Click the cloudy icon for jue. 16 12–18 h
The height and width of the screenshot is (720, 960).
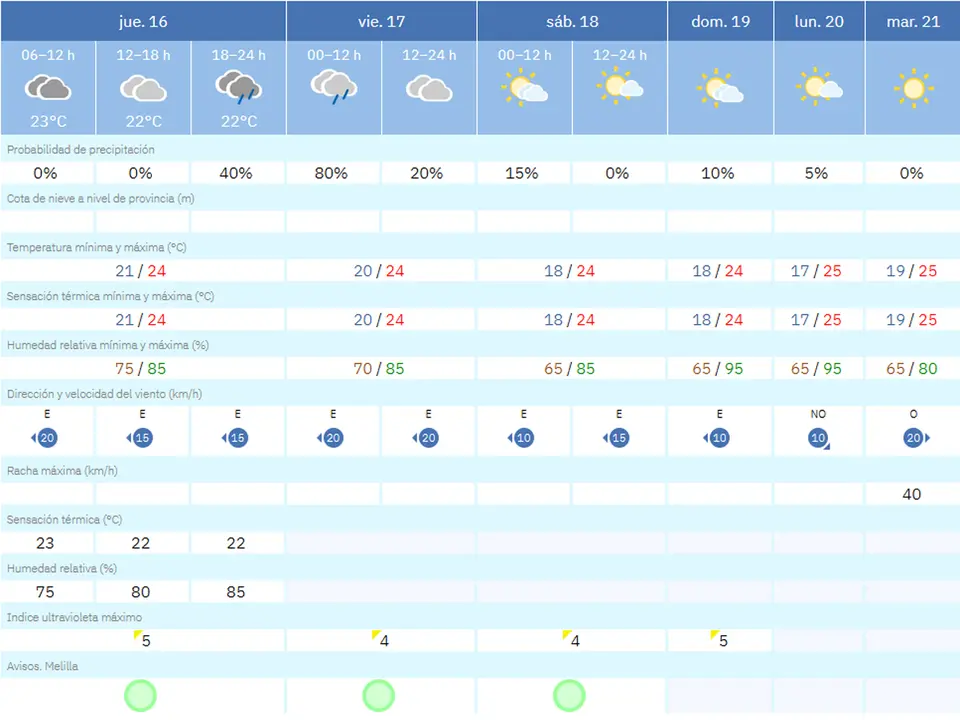point(143,88)
